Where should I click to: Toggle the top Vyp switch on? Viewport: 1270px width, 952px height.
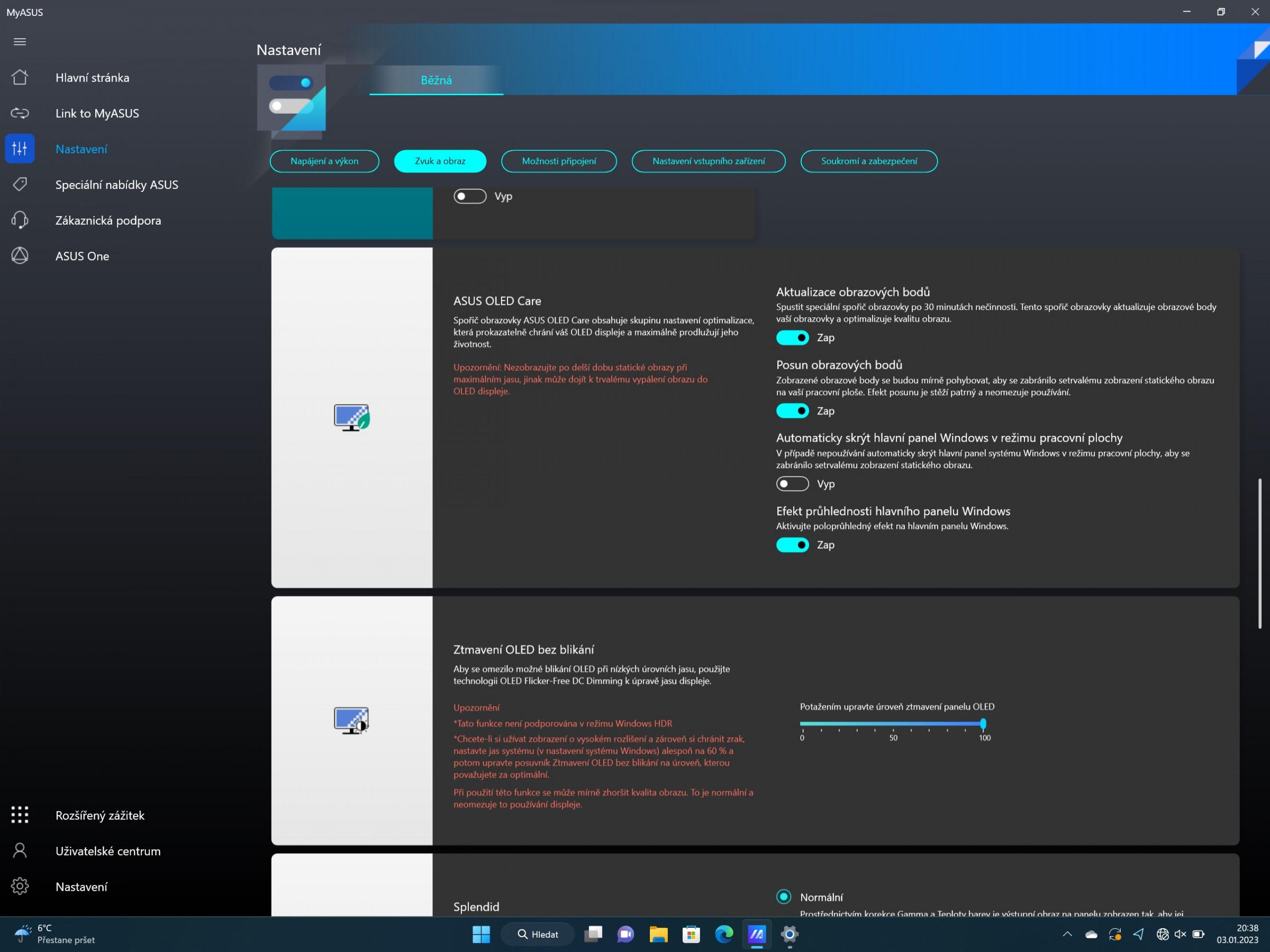[x=470, y=196]
